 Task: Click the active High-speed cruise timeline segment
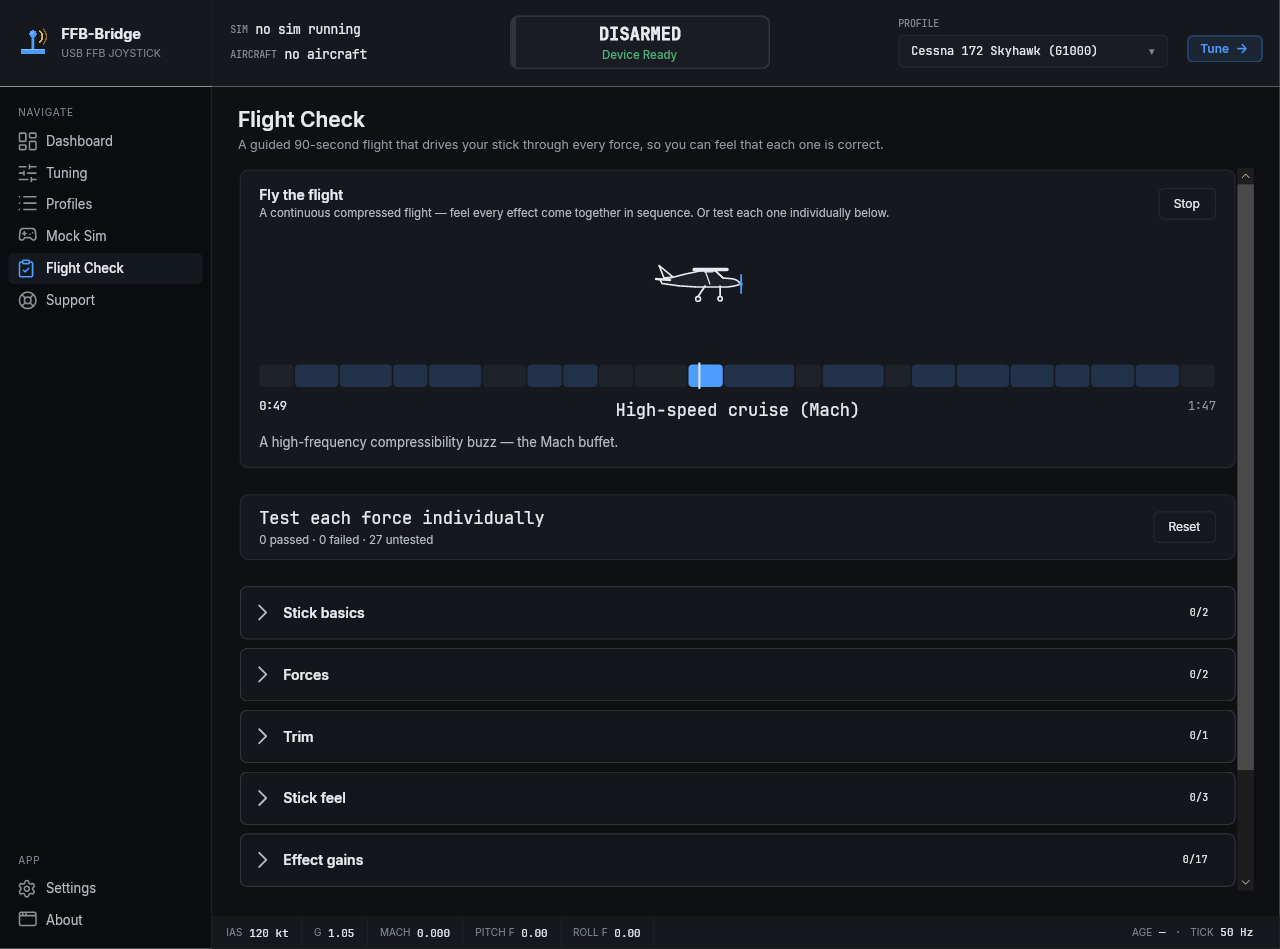coord(706,376)
